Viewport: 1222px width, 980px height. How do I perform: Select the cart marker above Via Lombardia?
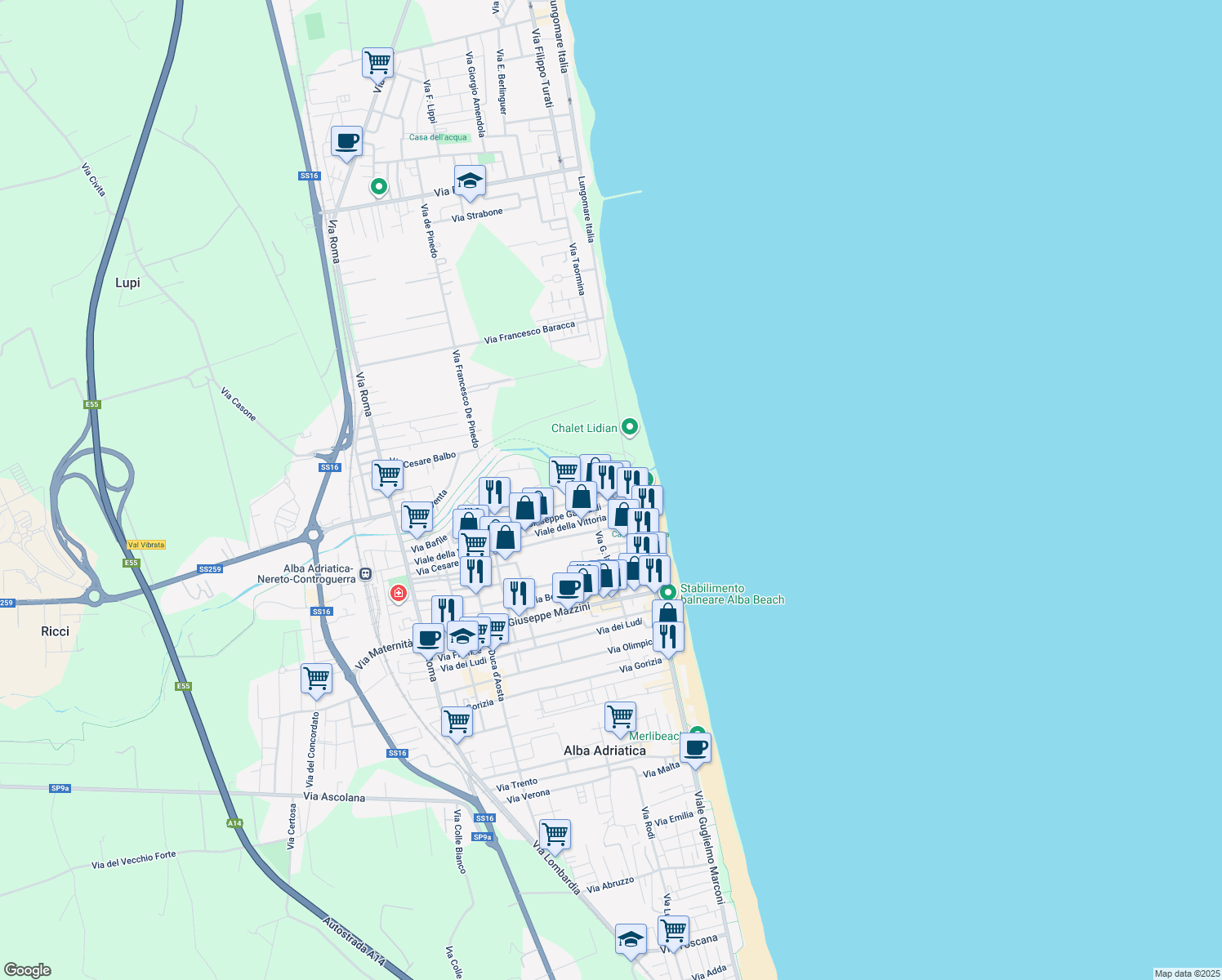(x=555, y=835)
